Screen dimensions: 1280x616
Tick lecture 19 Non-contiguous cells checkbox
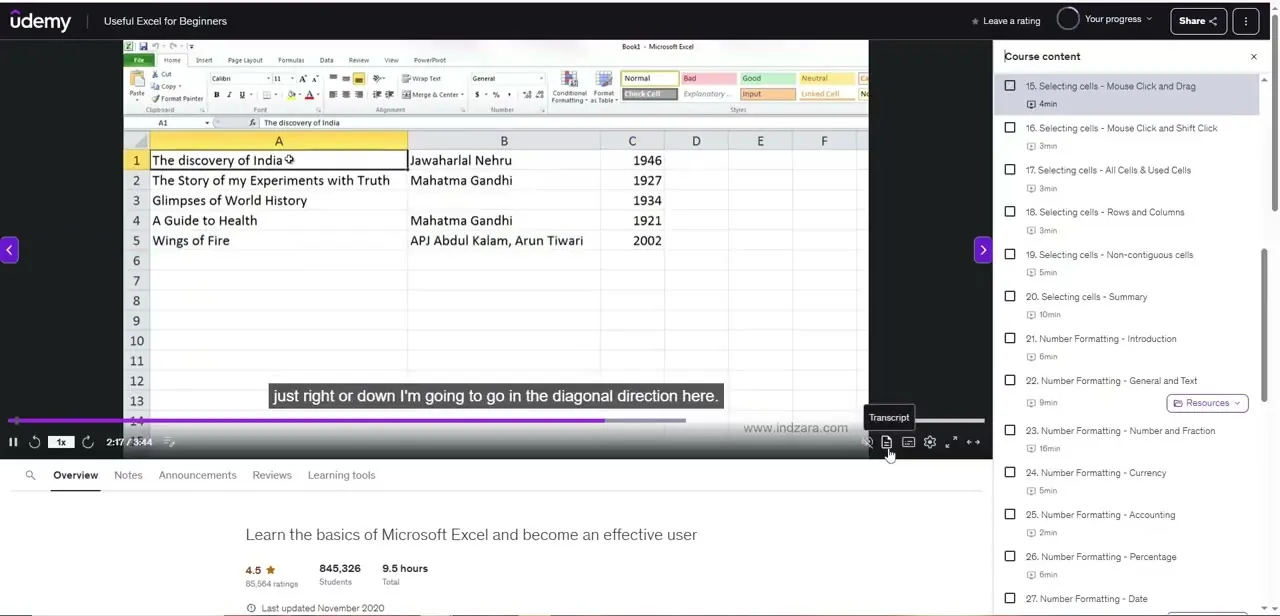pyautogui.click(x=1010, y=254)
